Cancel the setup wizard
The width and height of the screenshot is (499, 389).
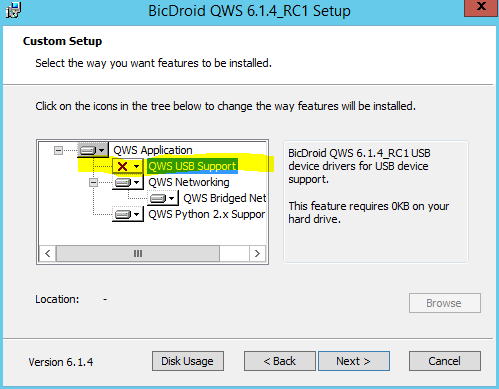445,361
